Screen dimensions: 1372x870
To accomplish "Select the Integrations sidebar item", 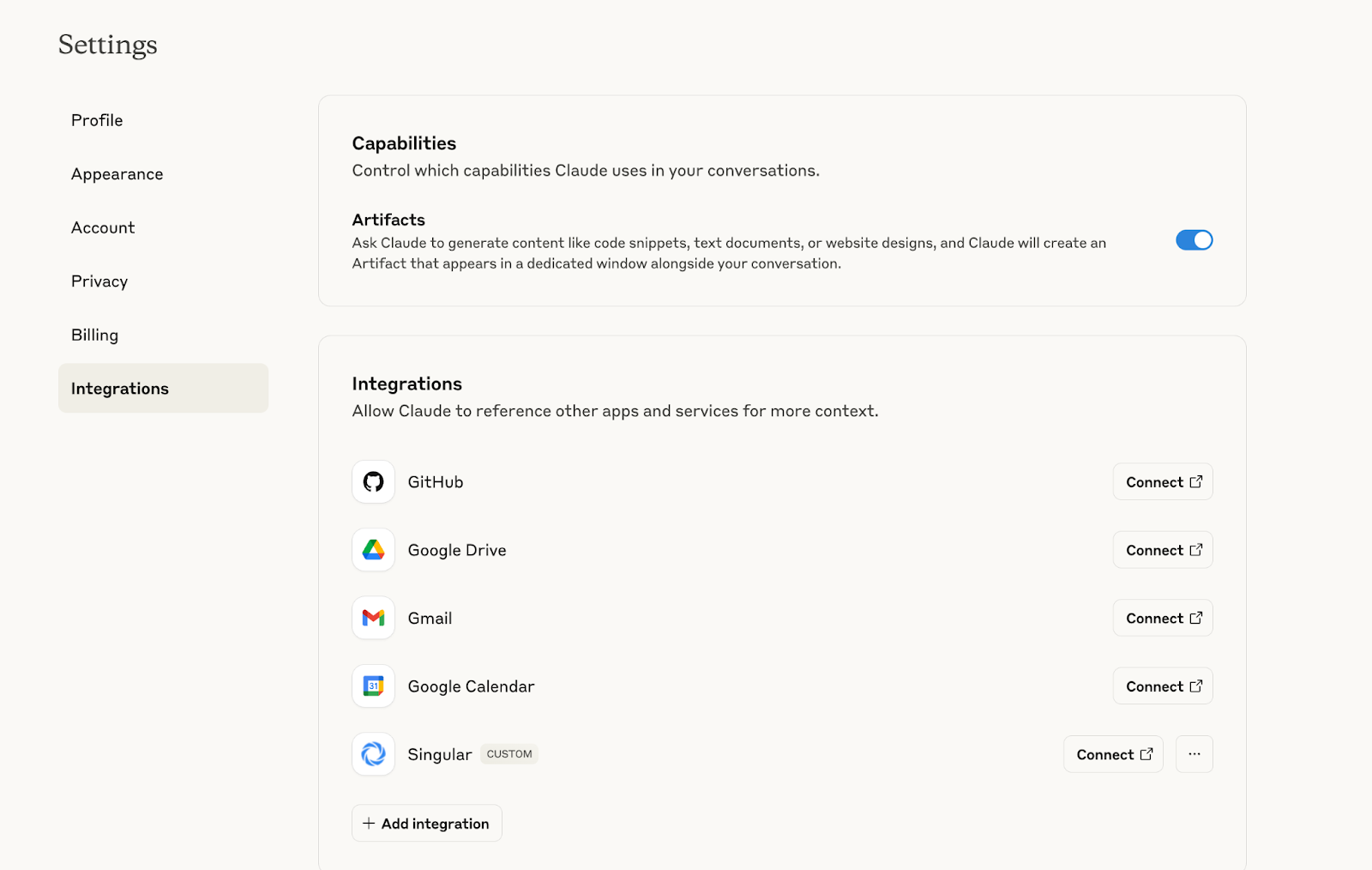I will (x=120, y=389).
